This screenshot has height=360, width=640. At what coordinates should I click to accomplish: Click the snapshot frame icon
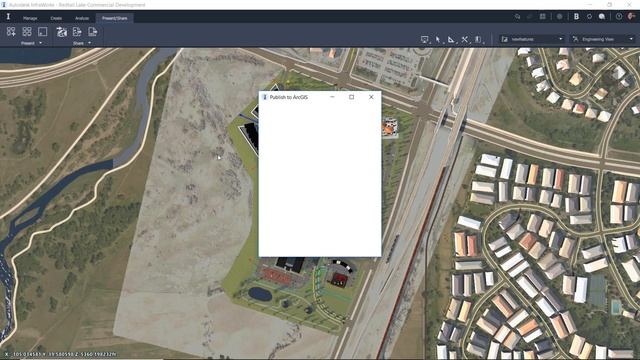[42, 32]
